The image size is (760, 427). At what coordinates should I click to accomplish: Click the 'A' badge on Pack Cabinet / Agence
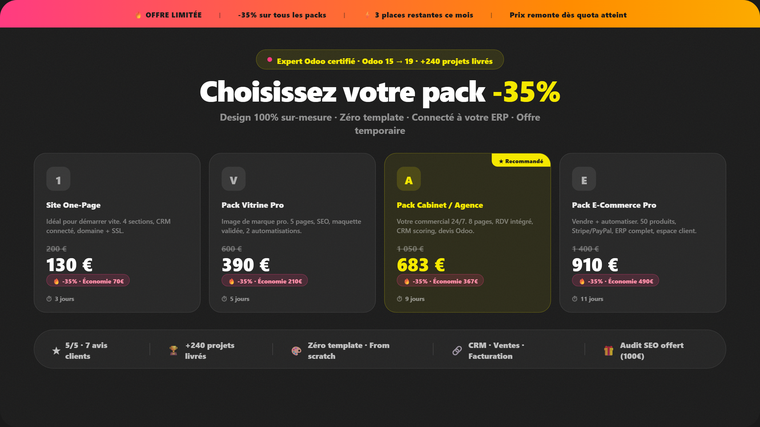click(x=409, y=180)
